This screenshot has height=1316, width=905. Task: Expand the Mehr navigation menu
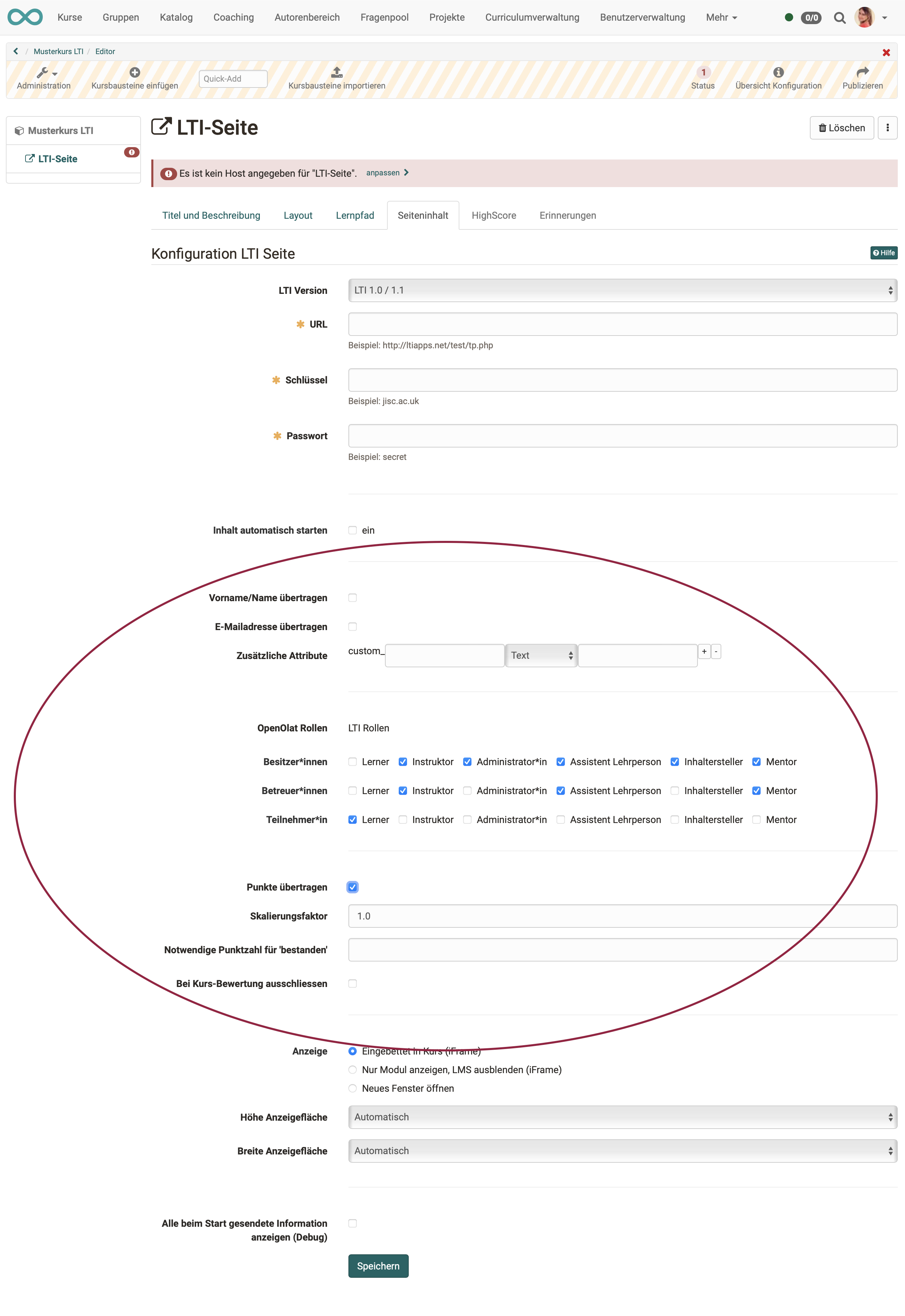721,18
